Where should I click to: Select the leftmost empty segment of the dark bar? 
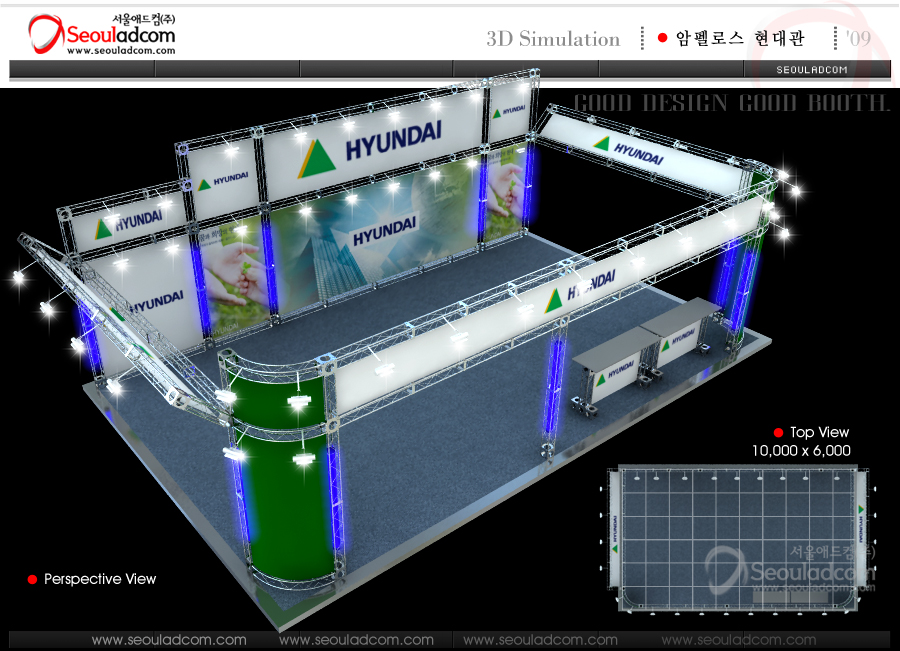click(x=82, y=69)
